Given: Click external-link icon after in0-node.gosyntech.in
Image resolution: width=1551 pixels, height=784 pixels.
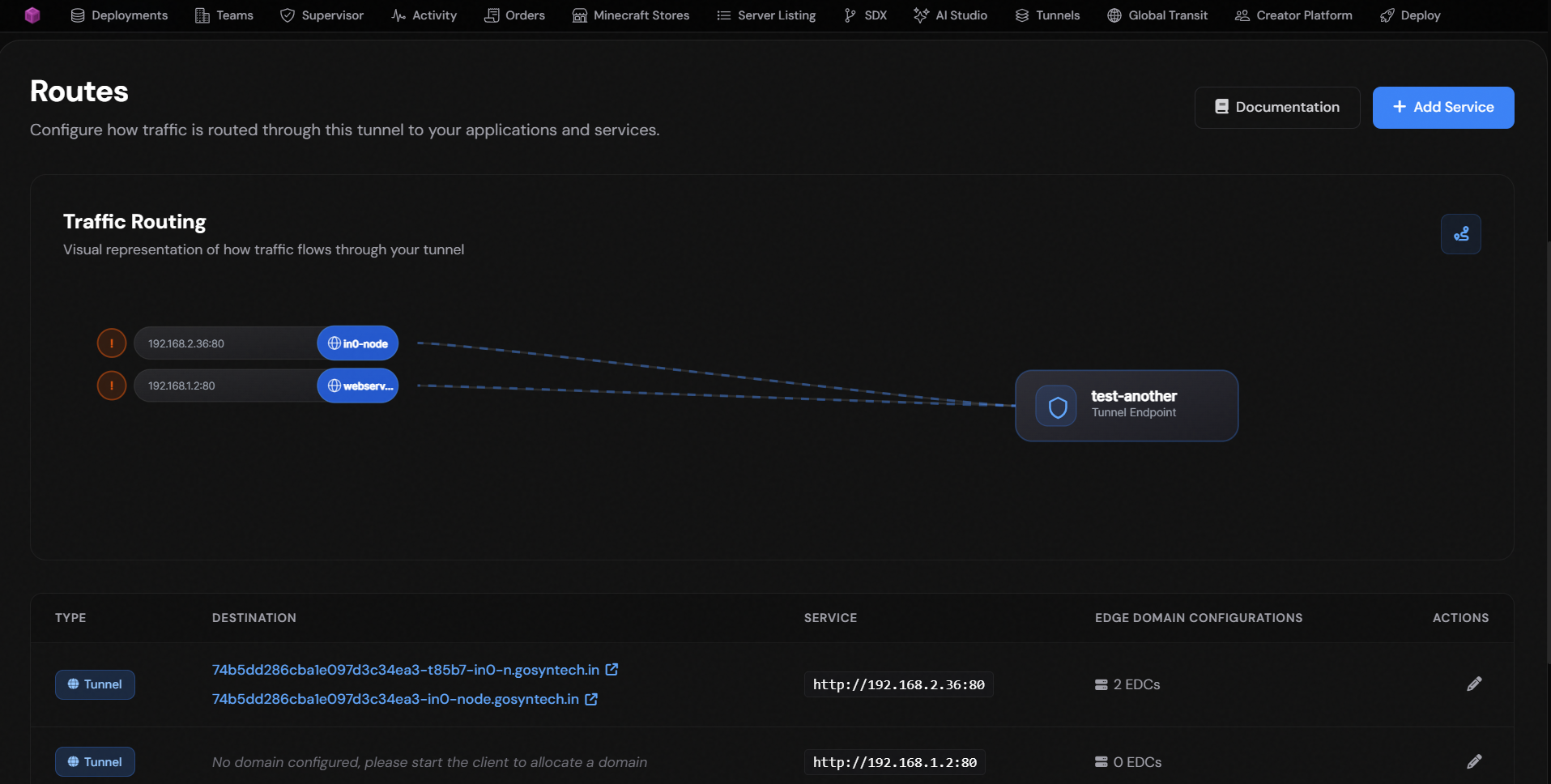Looking at the screenshot, I should (x=591, y=699).
